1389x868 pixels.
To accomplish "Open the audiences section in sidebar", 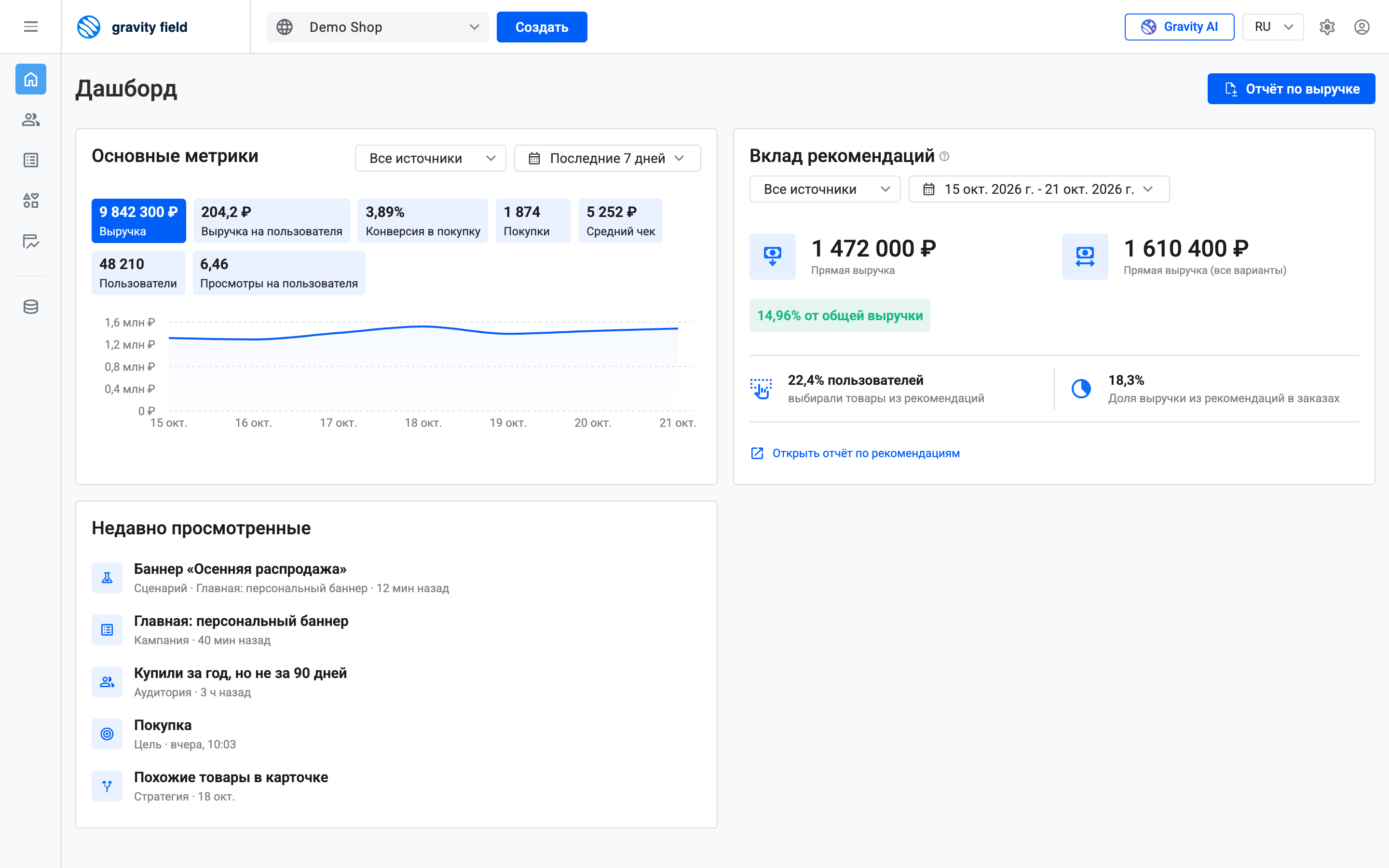I will [30, 120].
